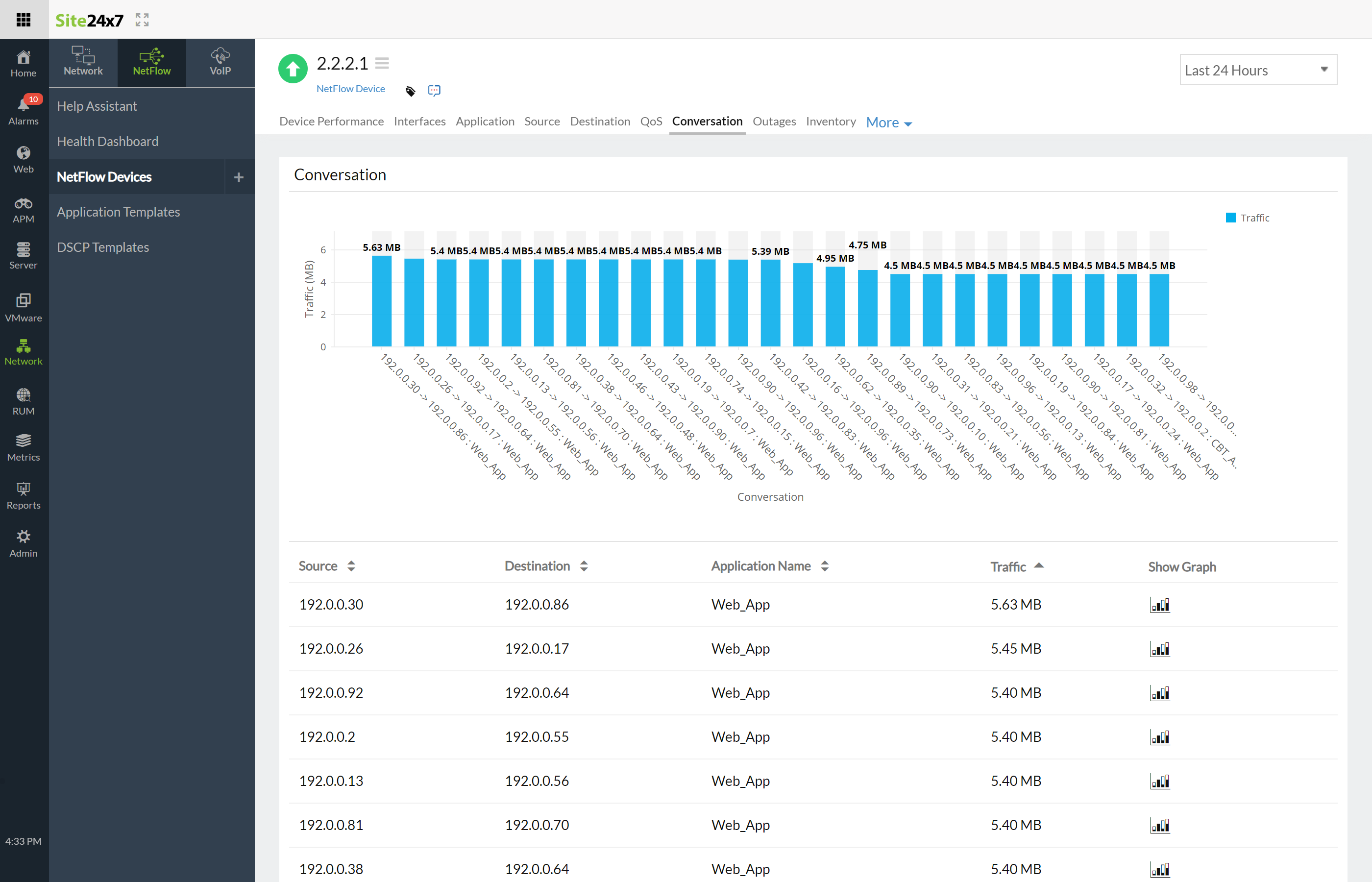Image resolution: width=1372 pixels, height=882 pixels.
Task: Show graph for the 192.0.0.30 conversation row
Action: click(x=1159, y=604)
